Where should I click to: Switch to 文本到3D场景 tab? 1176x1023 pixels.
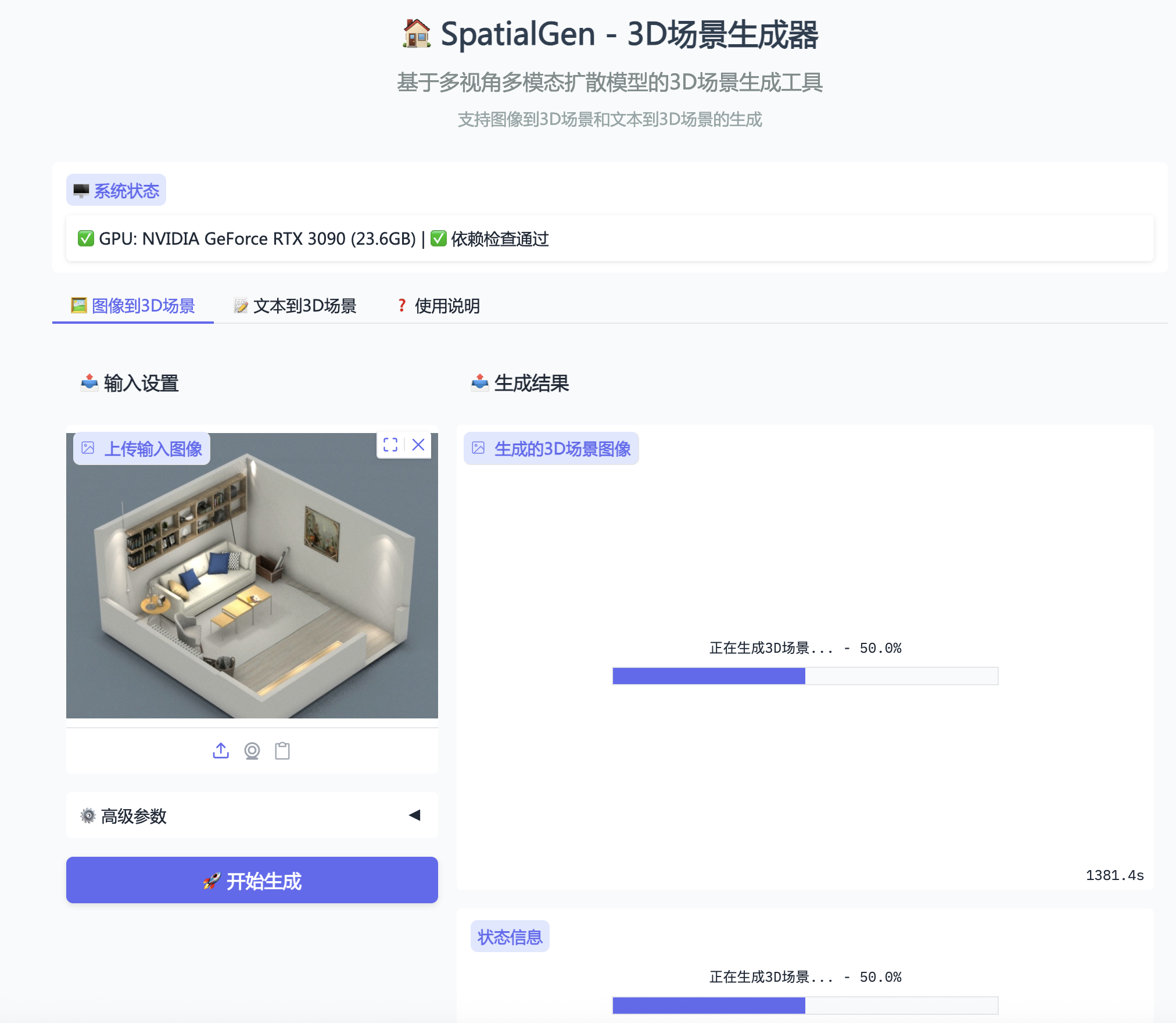pyautogui.click(x=295, y=306)
